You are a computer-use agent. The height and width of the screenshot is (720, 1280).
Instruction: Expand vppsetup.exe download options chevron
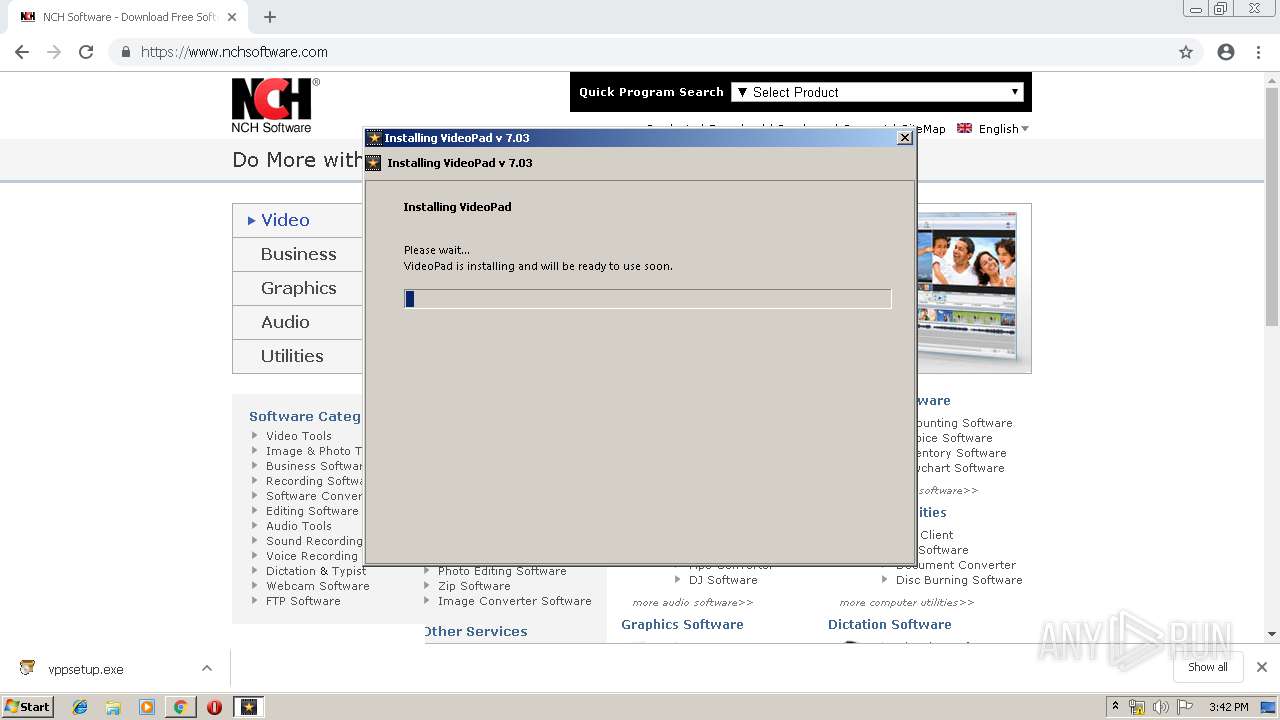click(x=207, y=668)
